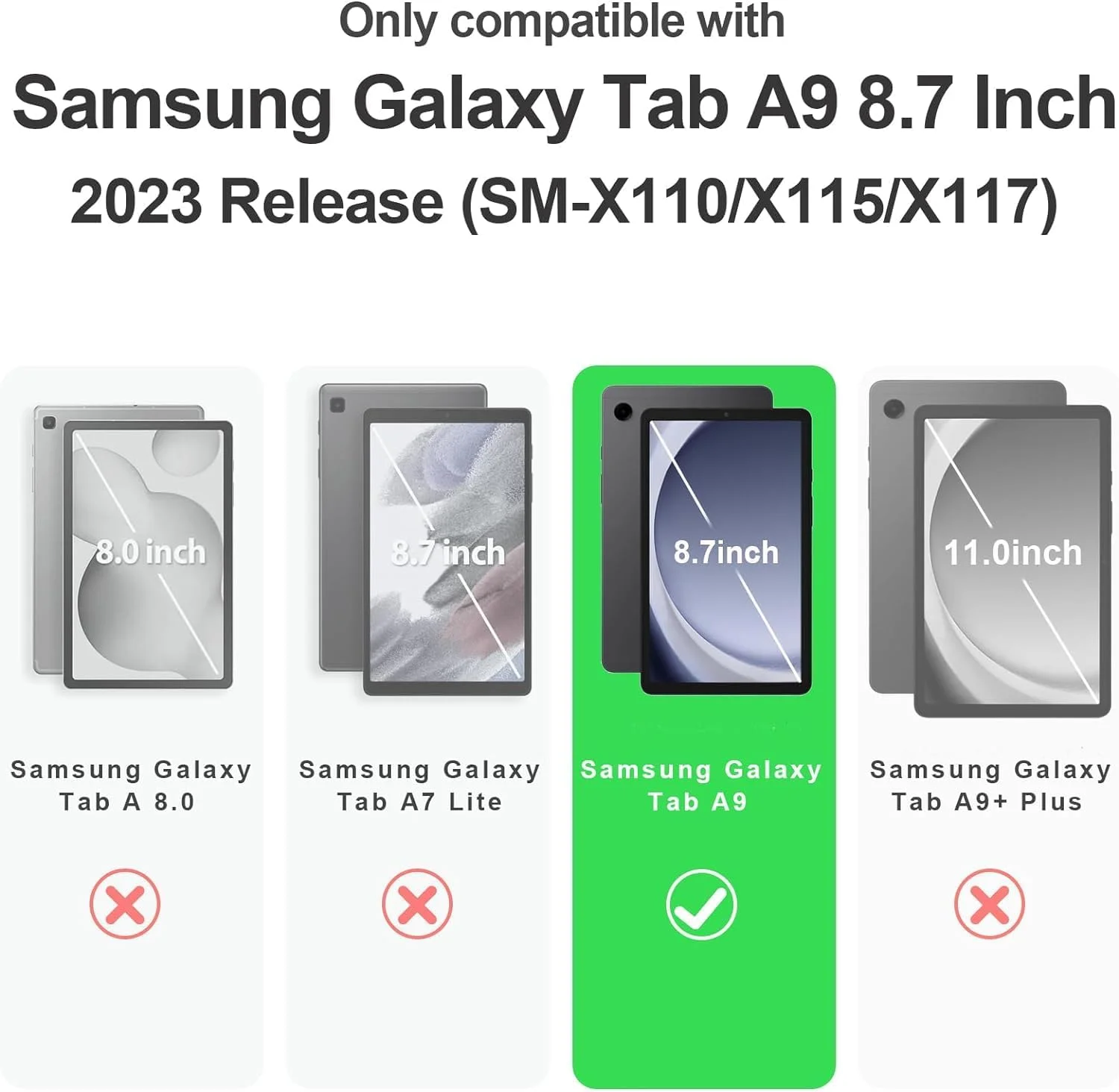Click the red X under Tab A9+ Plus
Screen dimensions: 1119x1092
989,903
